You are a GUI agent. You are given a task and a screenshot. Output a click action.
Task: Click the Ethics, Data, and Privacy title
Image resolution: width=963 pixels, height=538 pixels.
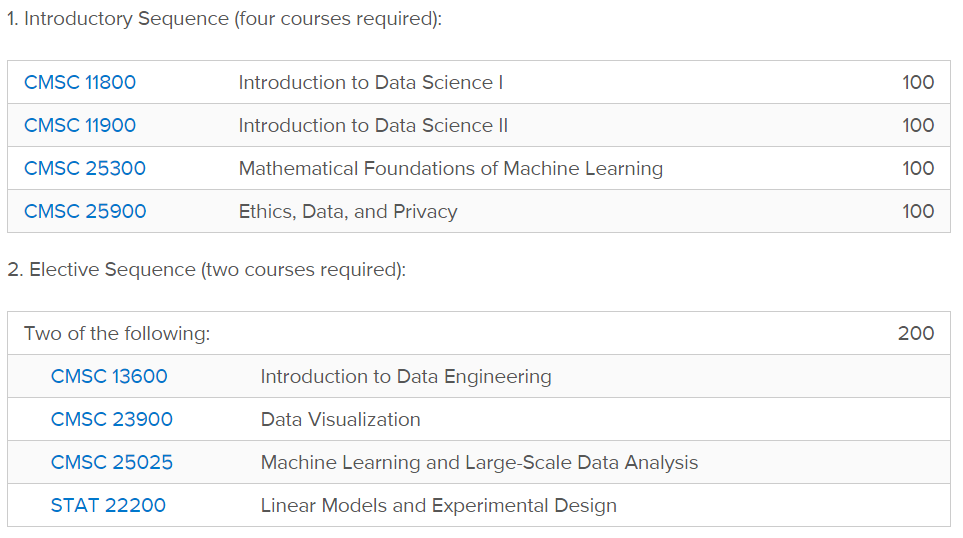pyautogui.click(x=347, y=212)
